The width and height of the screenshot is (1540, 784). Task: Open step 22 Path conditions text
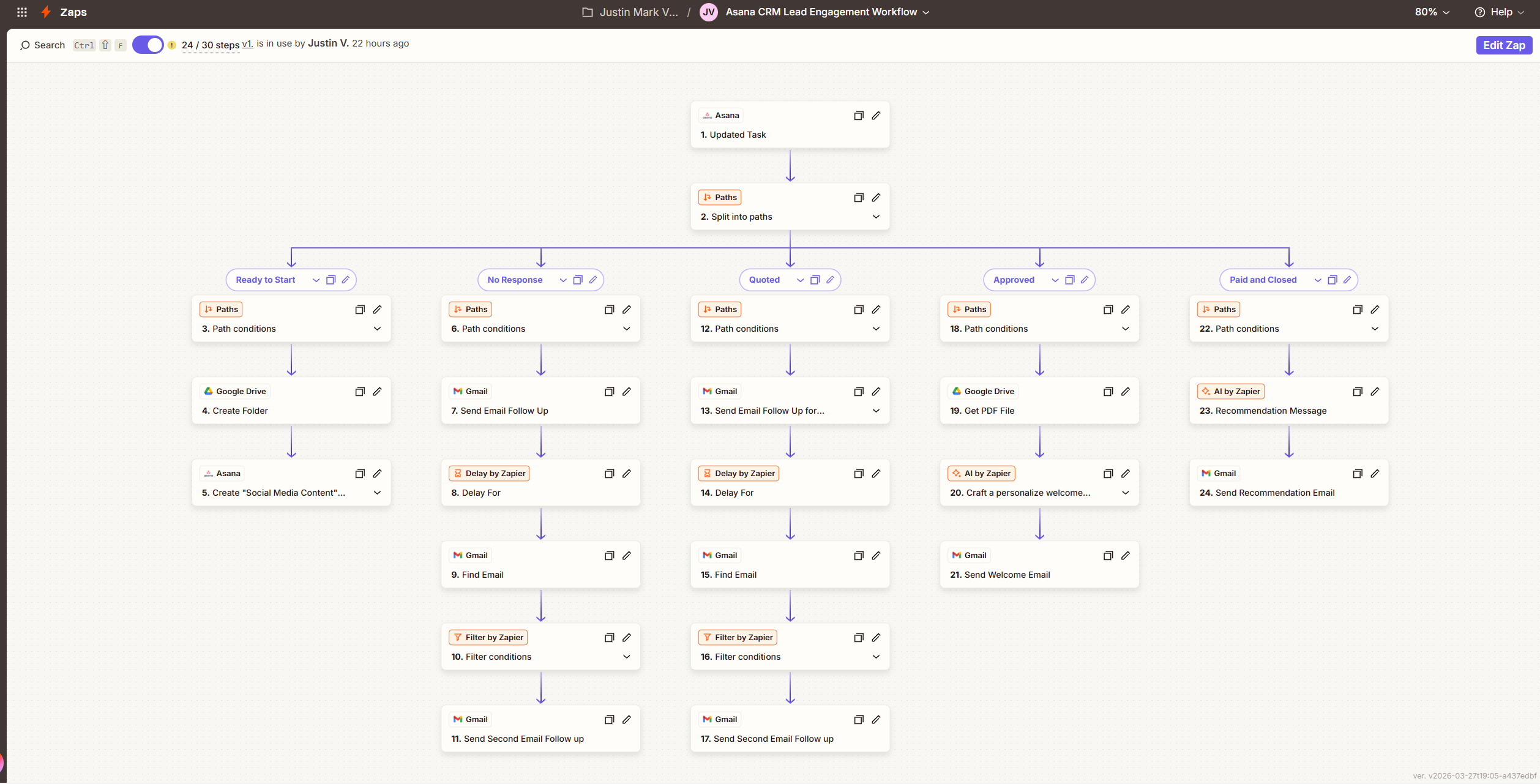[x=1239, y=329]
